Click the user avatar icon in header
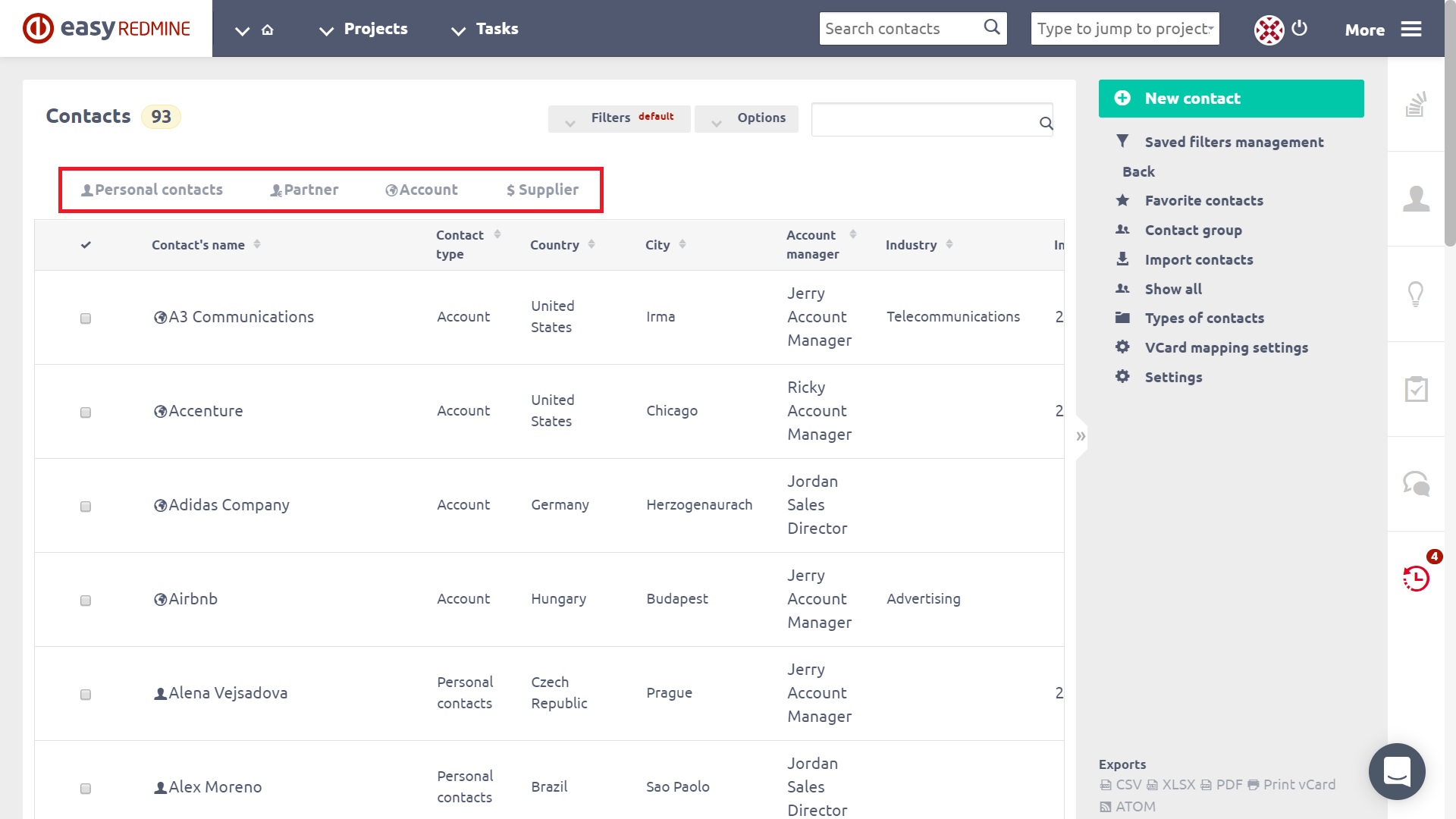The image size is (1456, 819). pos(1268,30)
